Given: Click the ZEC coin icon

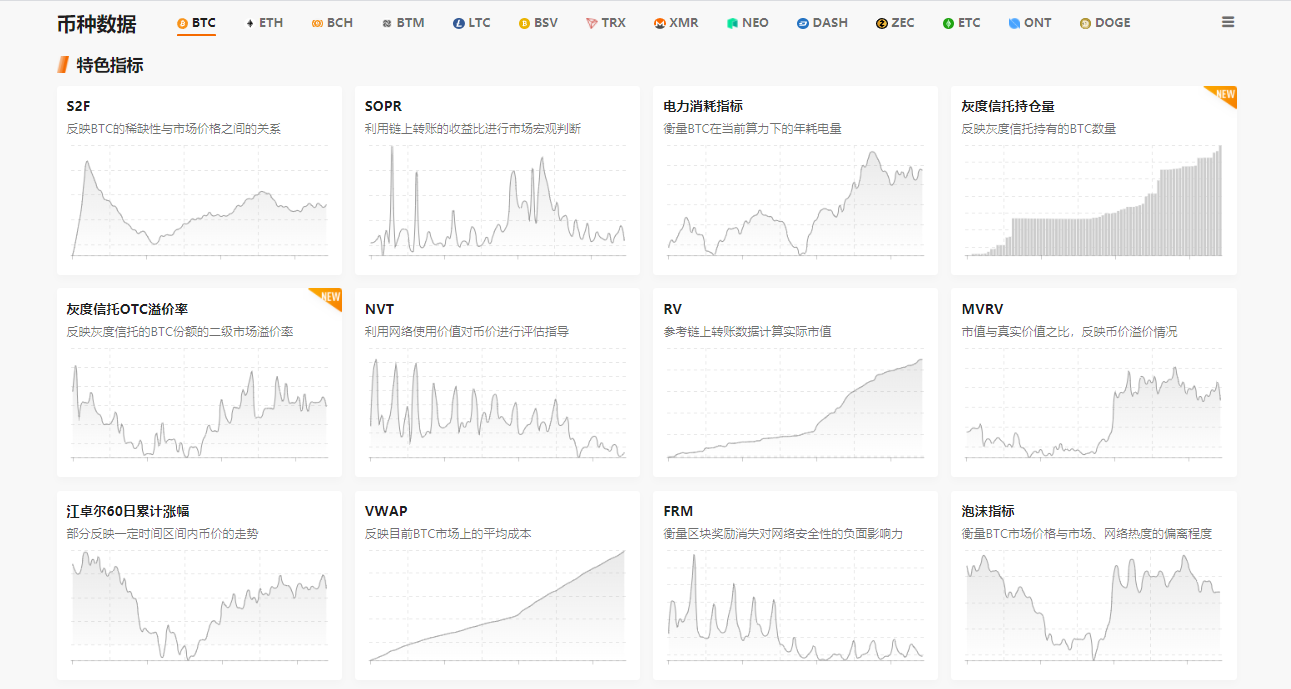Looking at the screenshot, I should pyautogui.click(x=879, y=22).
